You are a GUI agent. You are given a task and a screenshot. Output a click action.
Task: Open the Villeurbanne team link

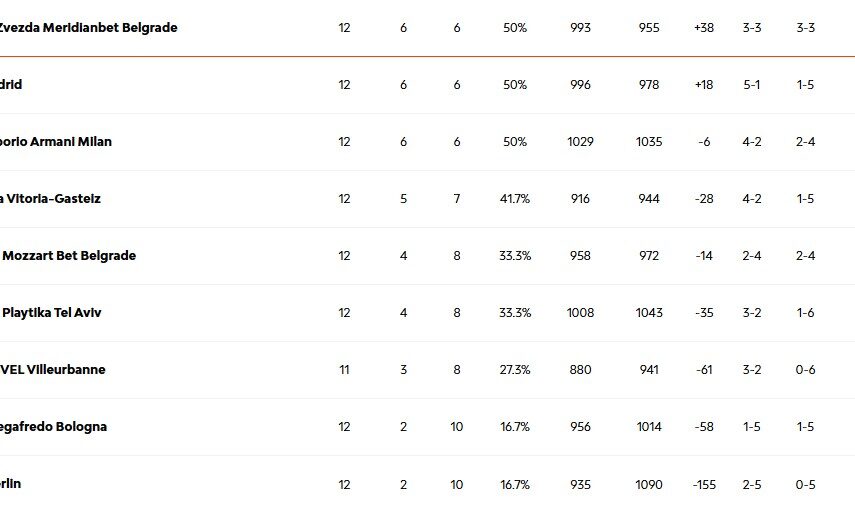pyautogui.click(x=53, y=370)
